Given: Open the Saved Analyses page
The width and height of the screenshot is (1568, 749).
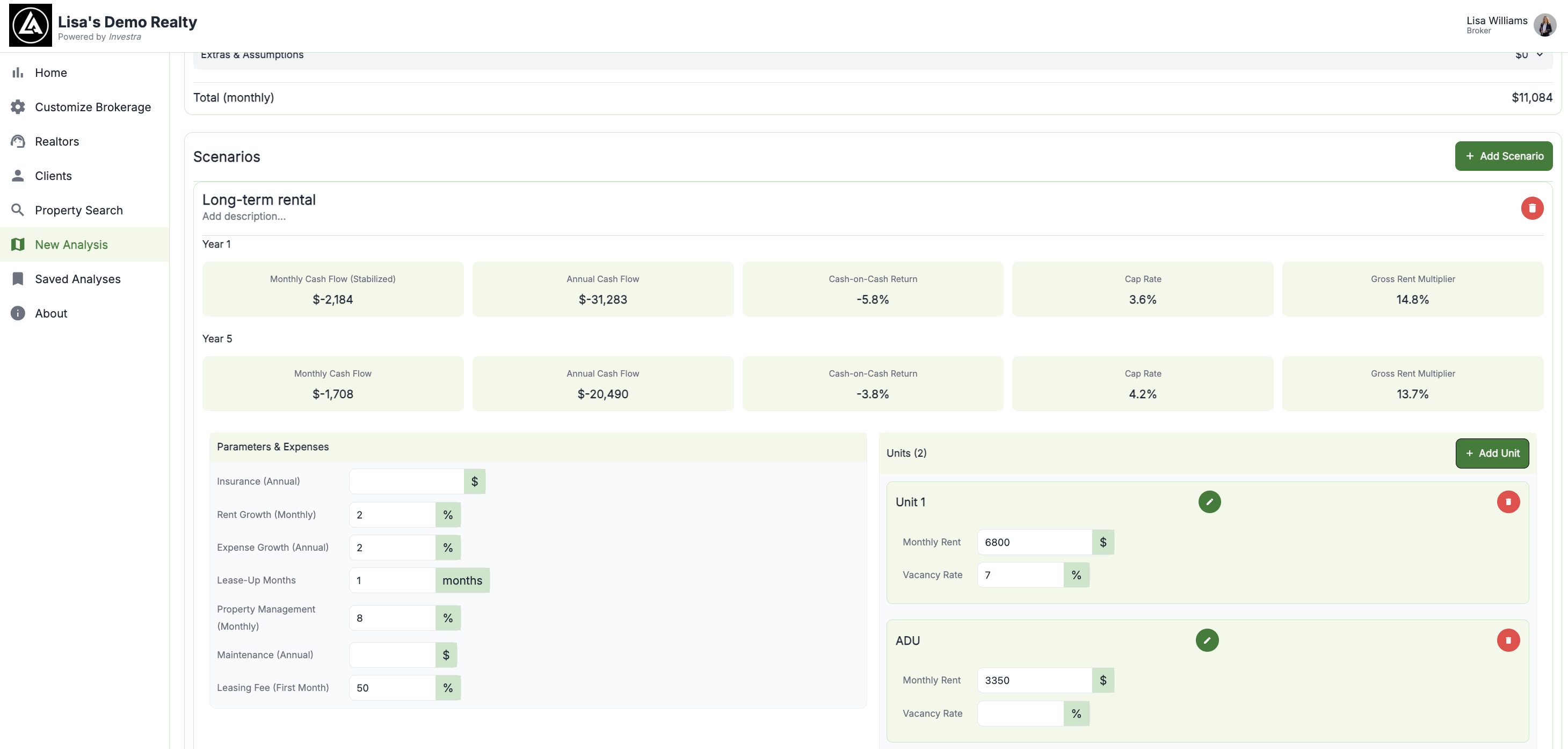Looking at the screenshot, I should (77, 279).
